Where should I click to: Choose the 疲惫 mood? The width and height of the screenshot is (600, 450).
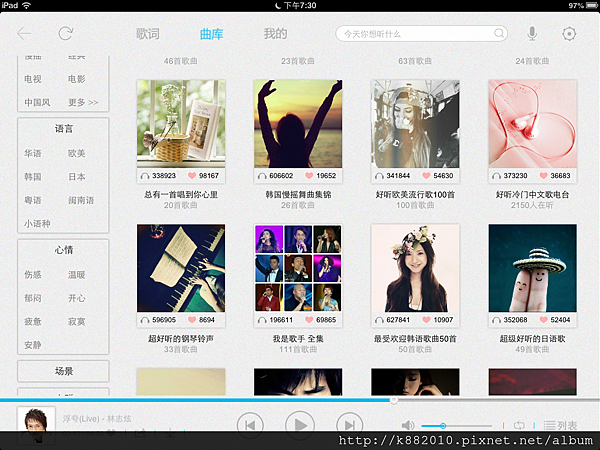pyautogui.click(x=33, y=321)
